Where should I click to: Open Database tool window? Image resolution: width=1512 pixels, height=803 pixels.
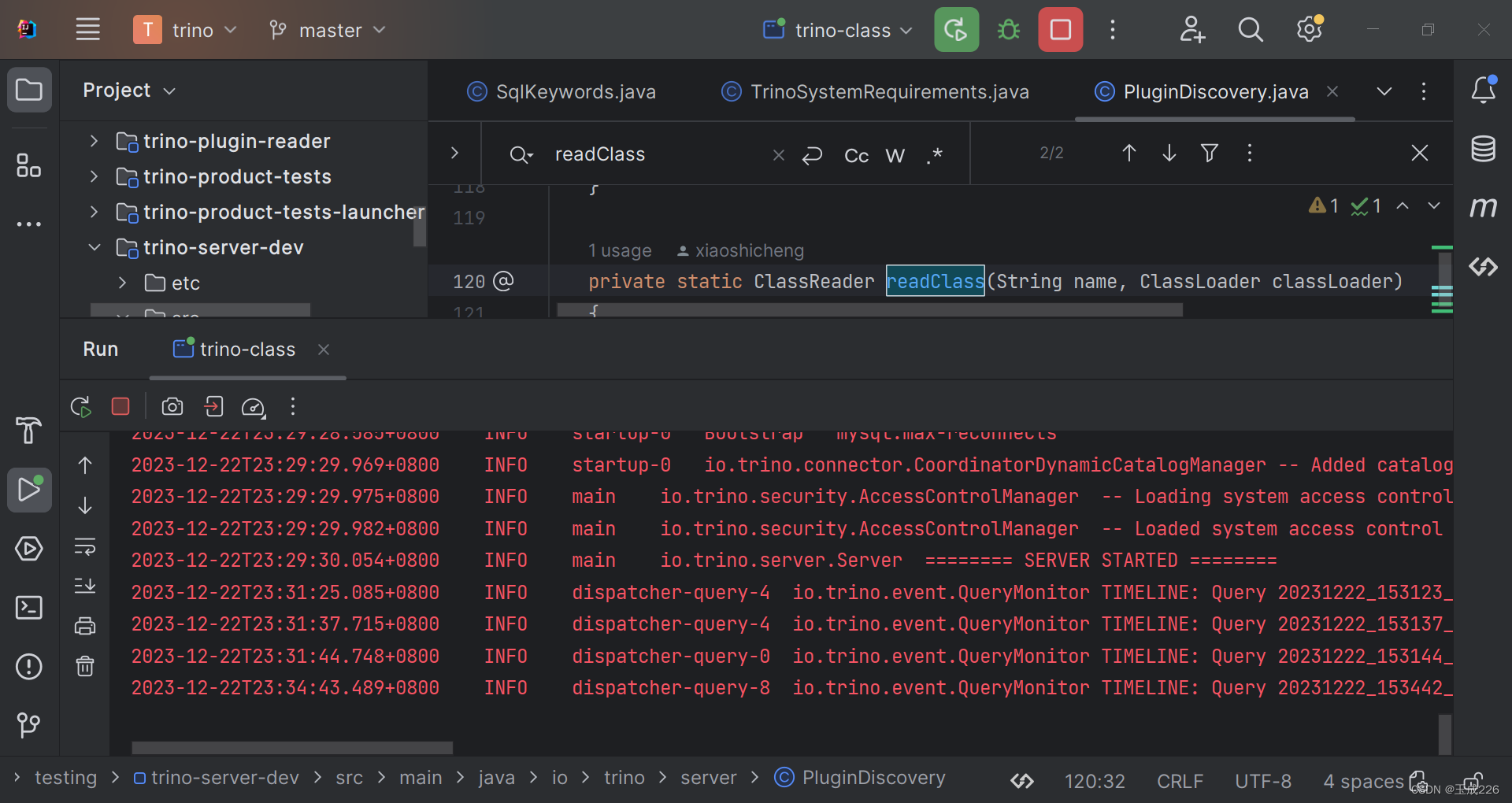coord(1484,148)
